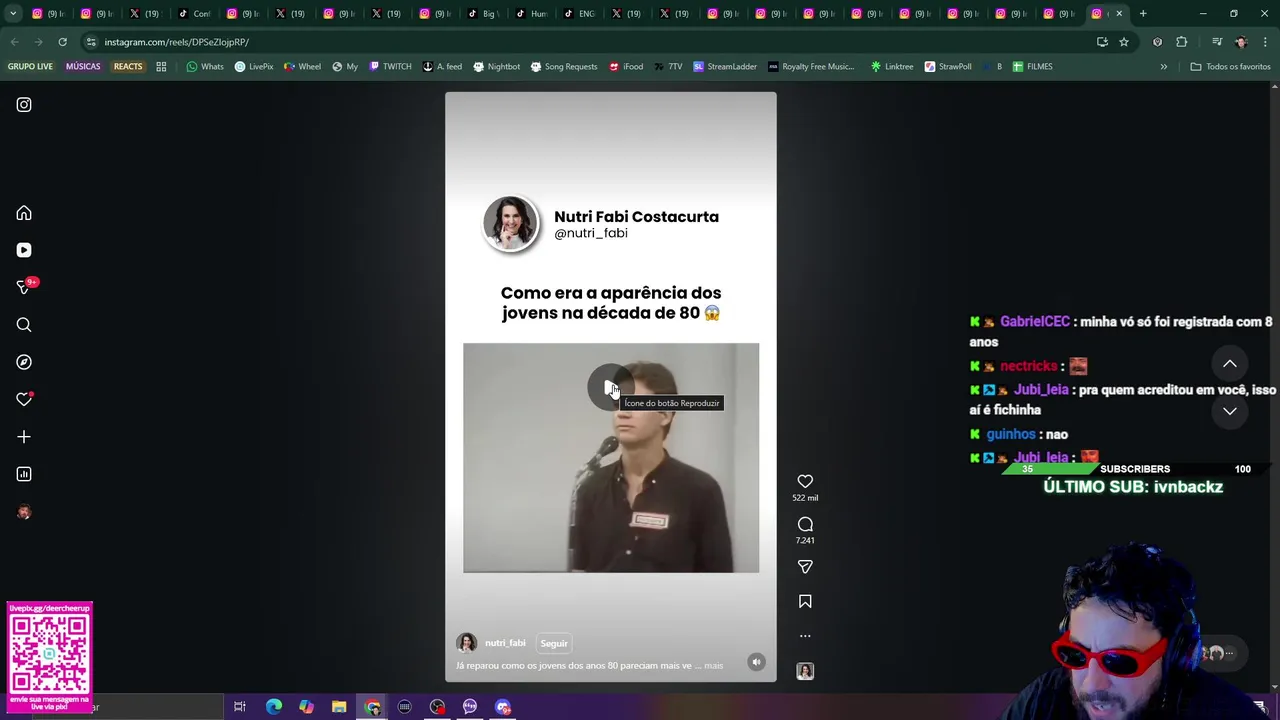Create new post with plus icon
This screenshot has width=1280, height=720.
(x=24, y=437)
